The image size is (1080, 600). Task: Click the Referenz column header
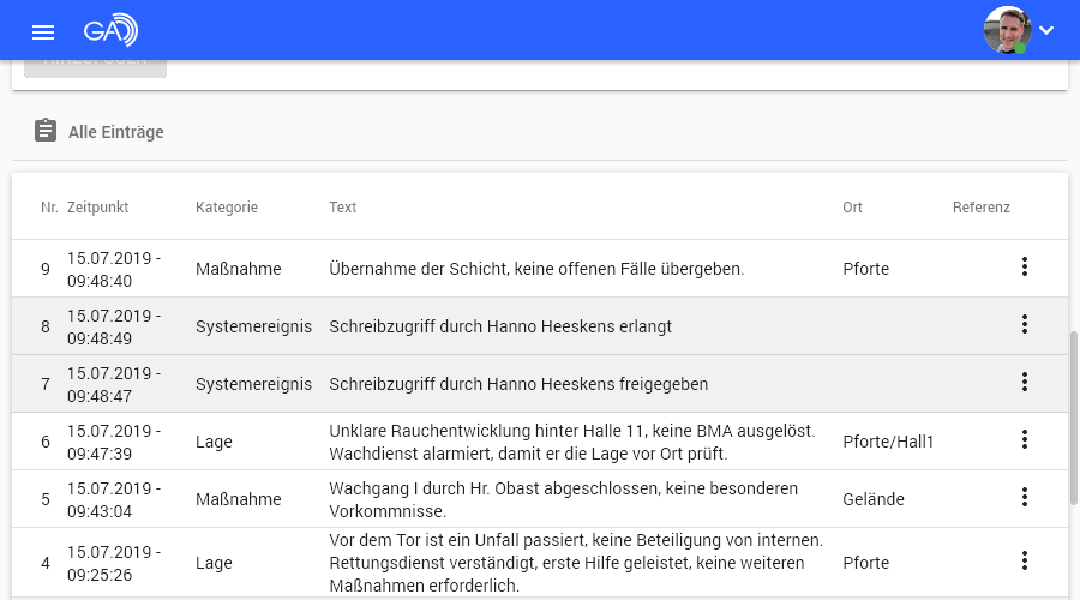981,207
